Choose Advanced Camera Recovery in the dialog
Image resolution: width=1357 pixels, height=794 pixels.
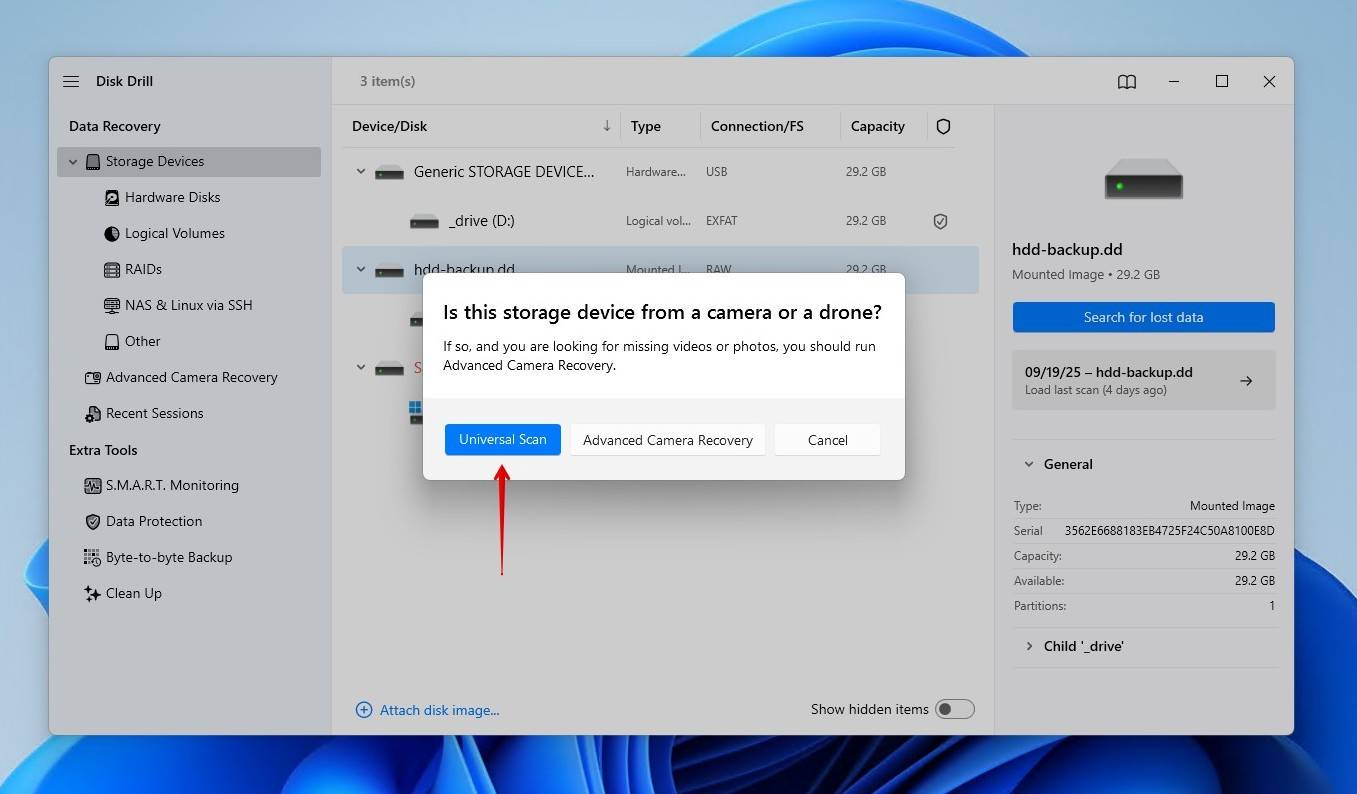pos(667,440)
